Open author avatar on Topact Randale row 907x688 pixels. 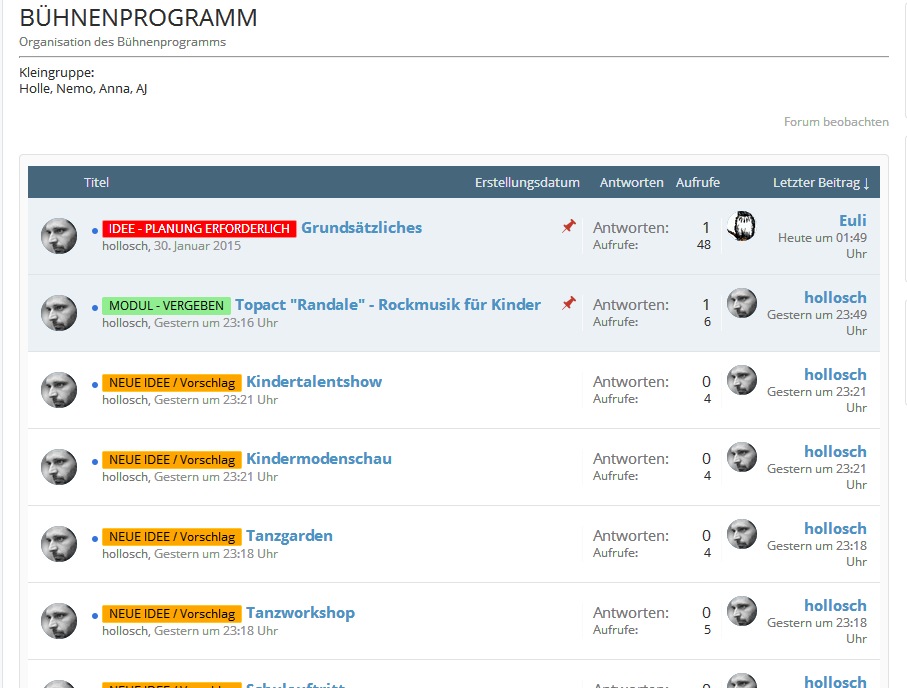pyautogui.click(x=59, y=313)
